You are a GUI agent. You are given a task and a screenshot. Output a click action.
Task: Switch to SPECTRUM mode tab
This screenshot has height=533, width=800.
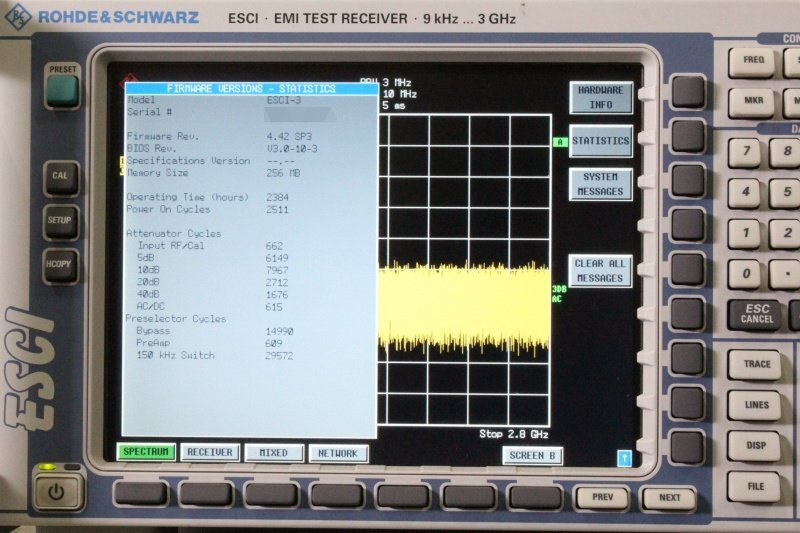146,452
